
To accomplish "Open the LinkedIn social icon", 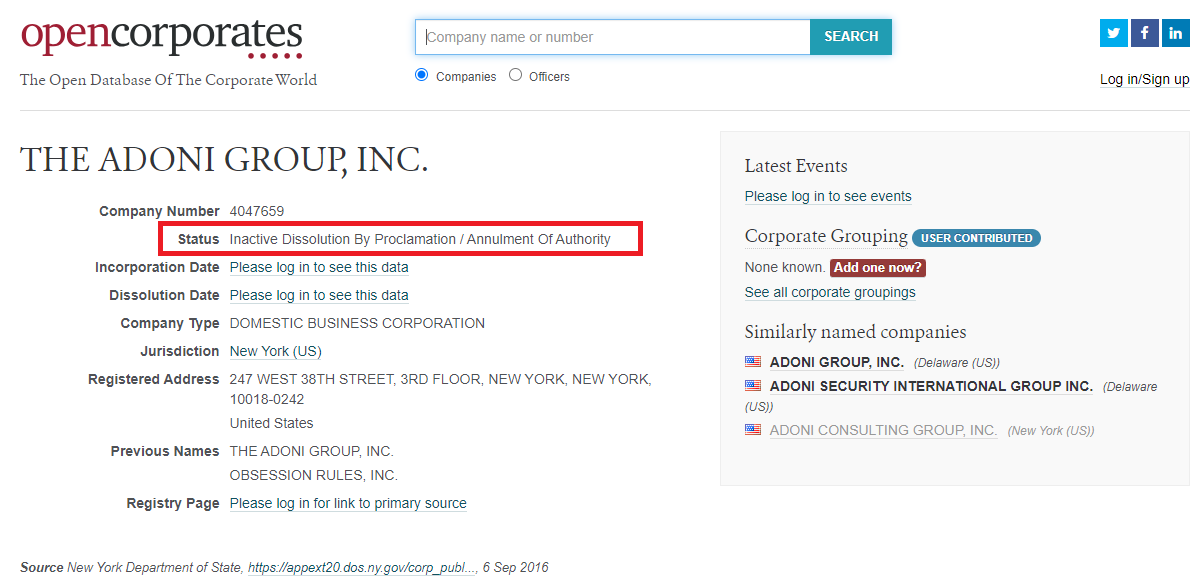I will 1176,33.
